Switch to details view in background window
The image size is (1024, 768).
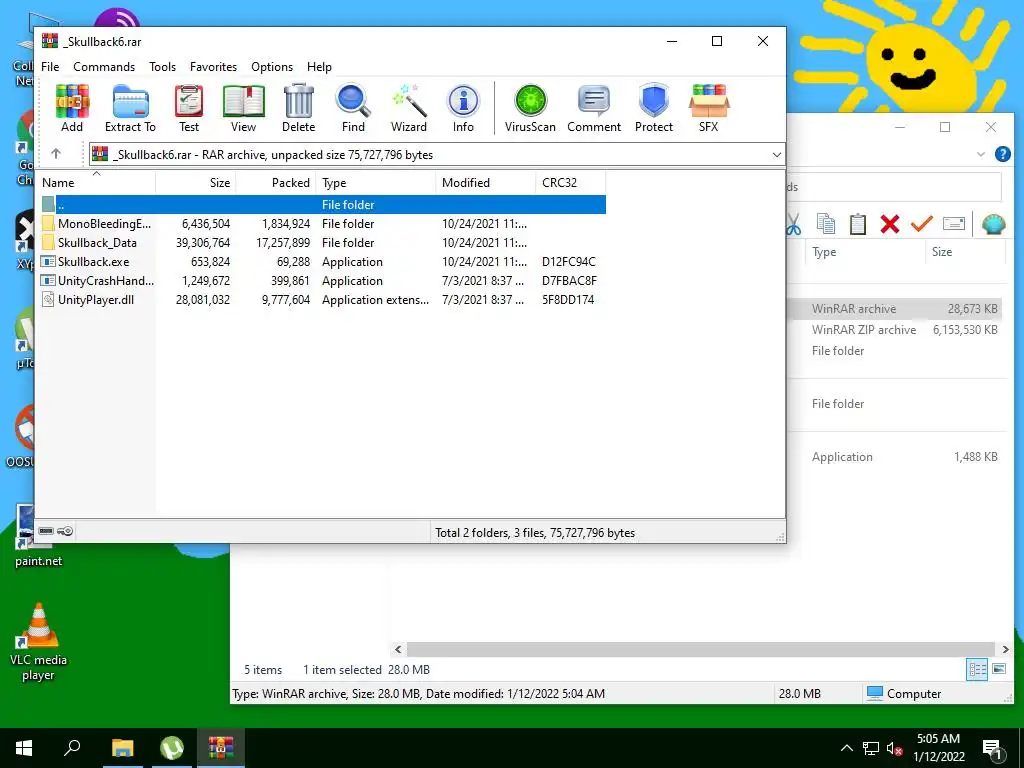coord(977,669)
